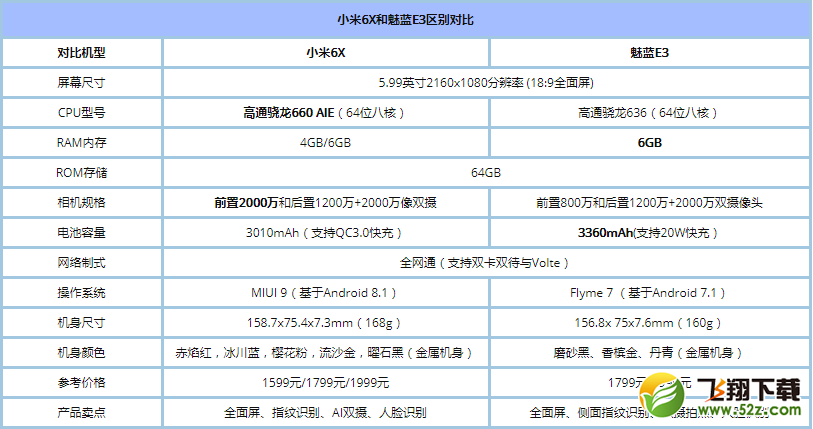The width and height of the screenshot is (813, 429).
Task: Click the 5.99英寸2160x1080分辨率 cell
Action: coord(486,82)
